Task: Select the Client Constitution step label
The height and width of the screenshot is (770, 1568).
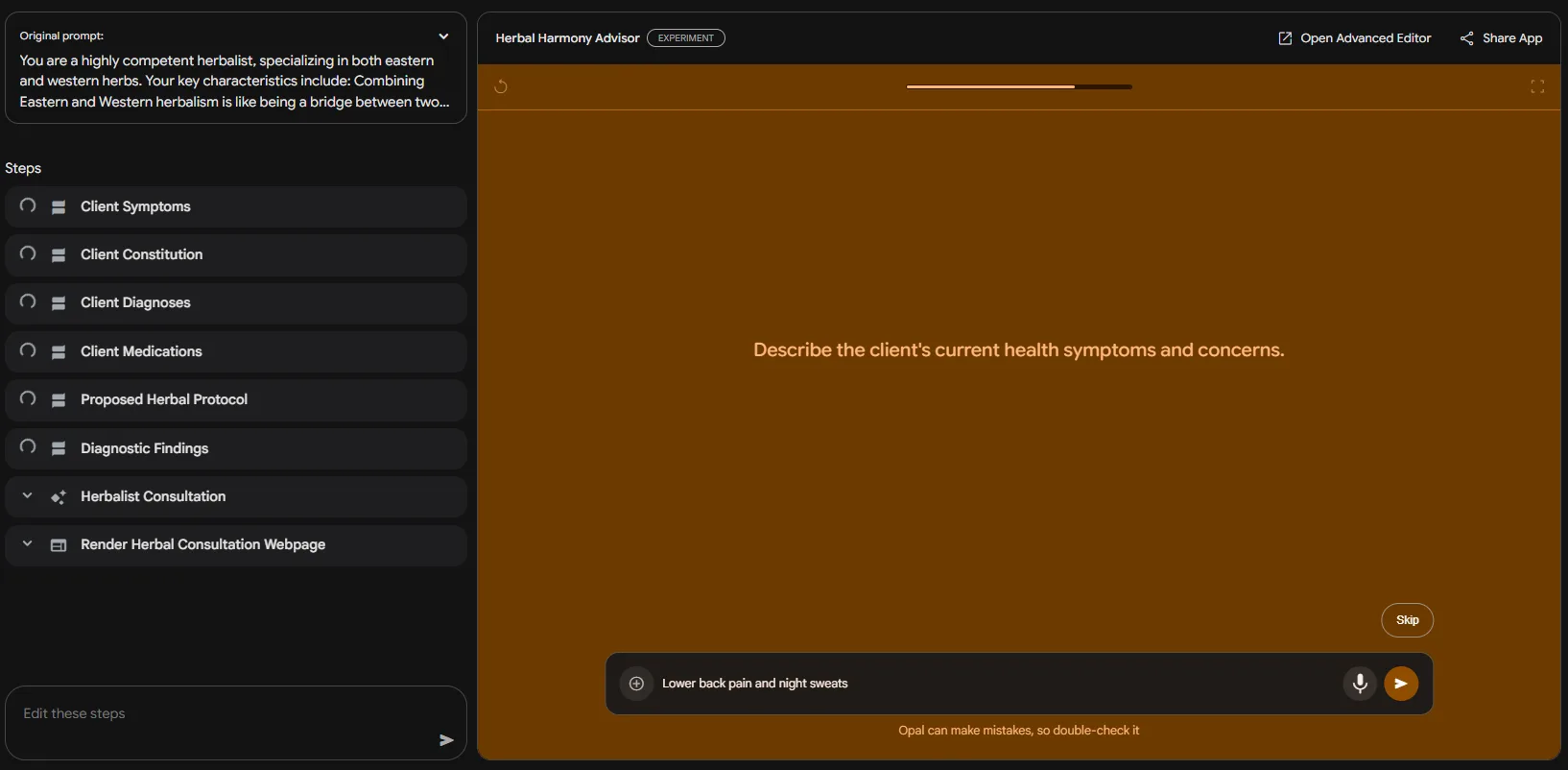Action: [x=142, y=254]
